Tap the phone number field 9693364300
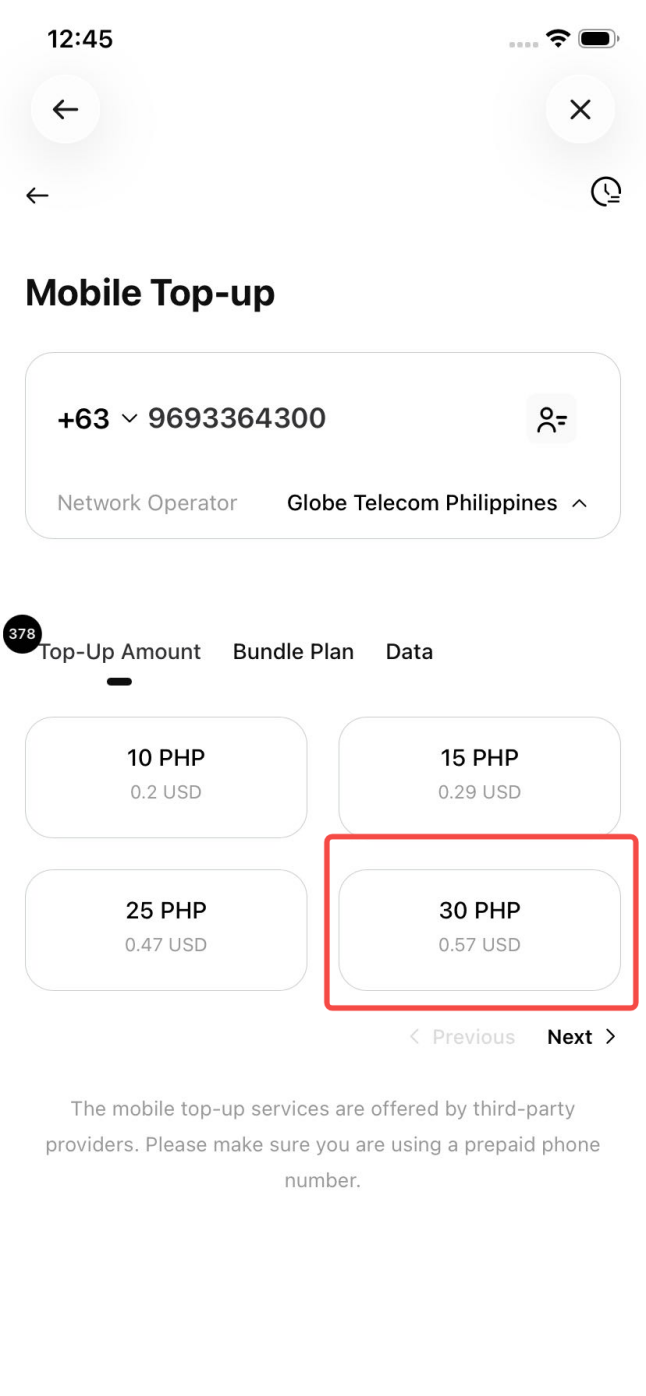646x1396 pixels. pos(237,418)
